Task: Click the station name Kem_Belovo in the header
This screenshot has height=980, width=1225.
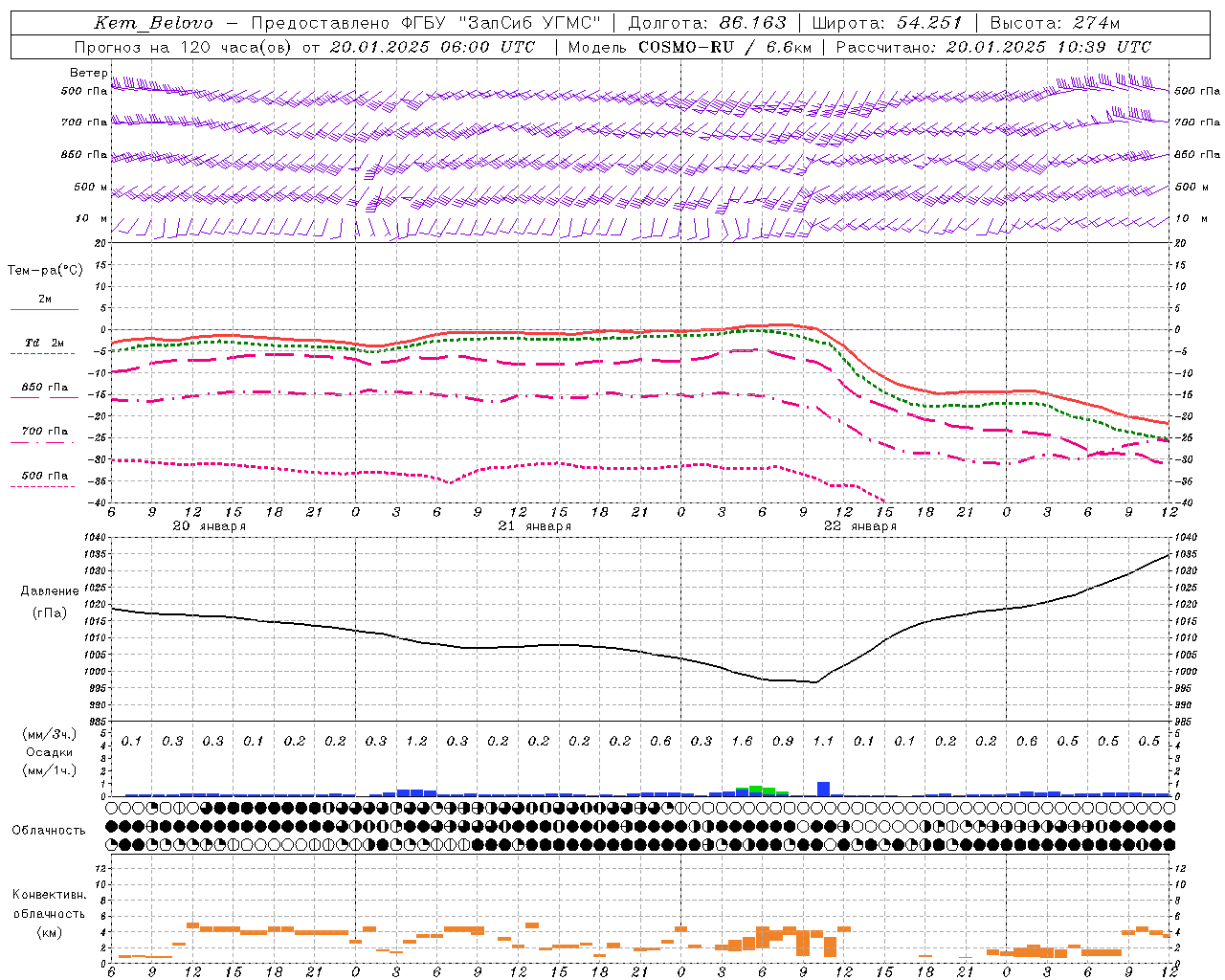Action: point(153,23)
